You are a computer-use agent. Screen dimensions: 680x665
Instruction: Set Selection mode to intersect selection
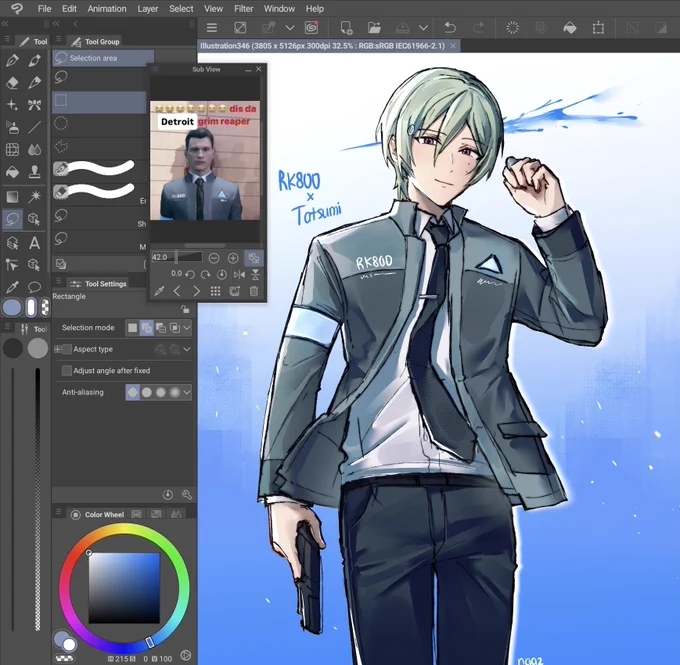(175, 328)
